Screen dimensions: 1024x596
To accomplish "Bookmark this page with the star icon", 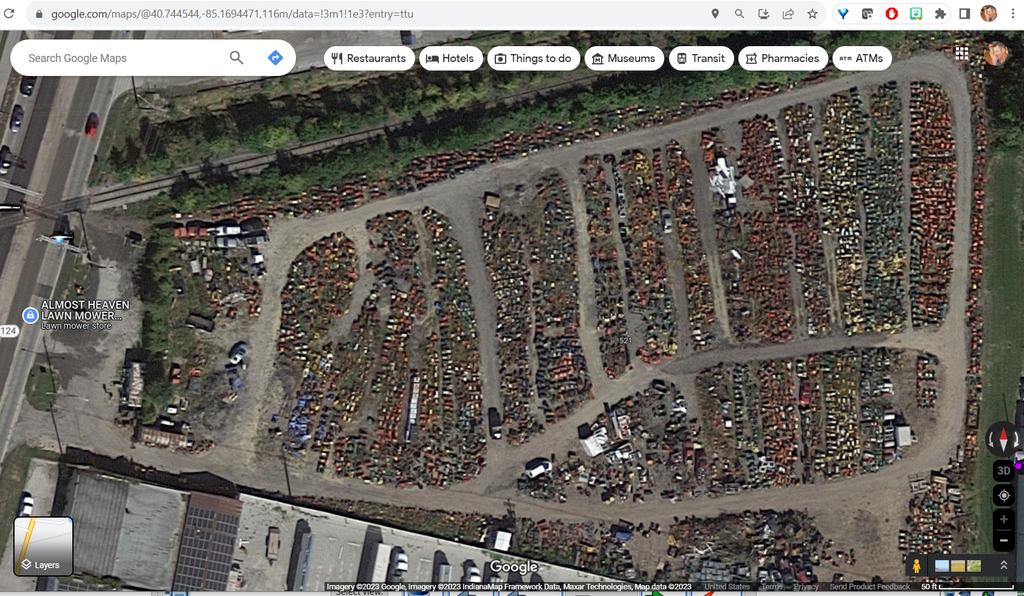I will tap(812, 14).
